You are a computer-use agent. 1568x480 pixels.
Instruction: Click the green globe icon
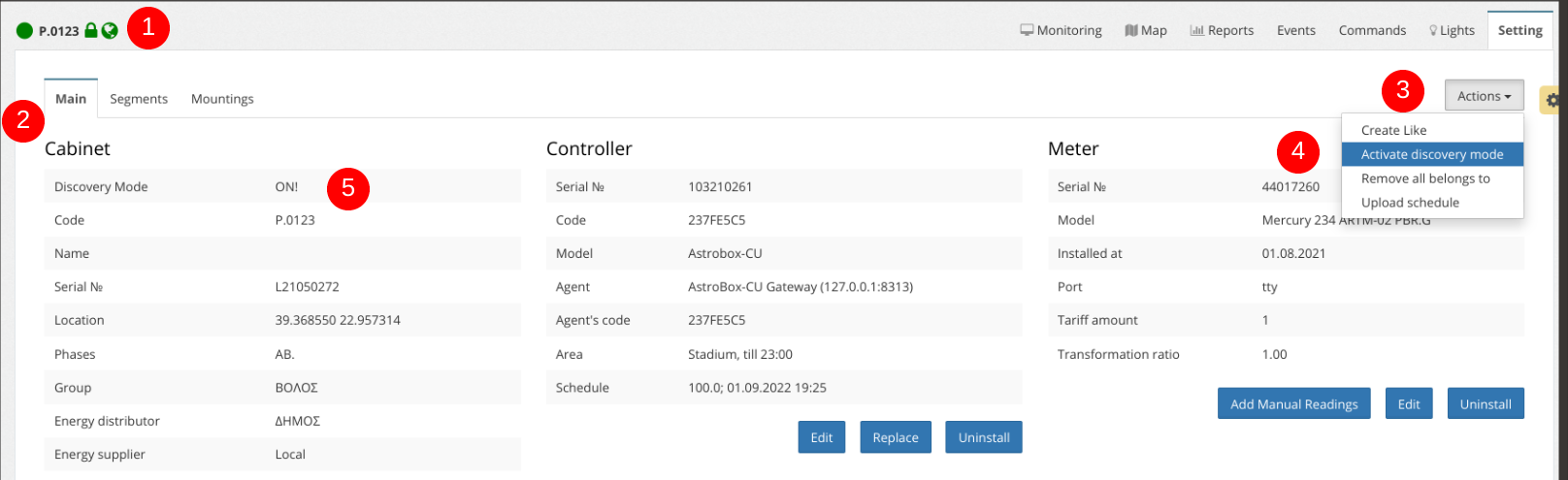110,31
